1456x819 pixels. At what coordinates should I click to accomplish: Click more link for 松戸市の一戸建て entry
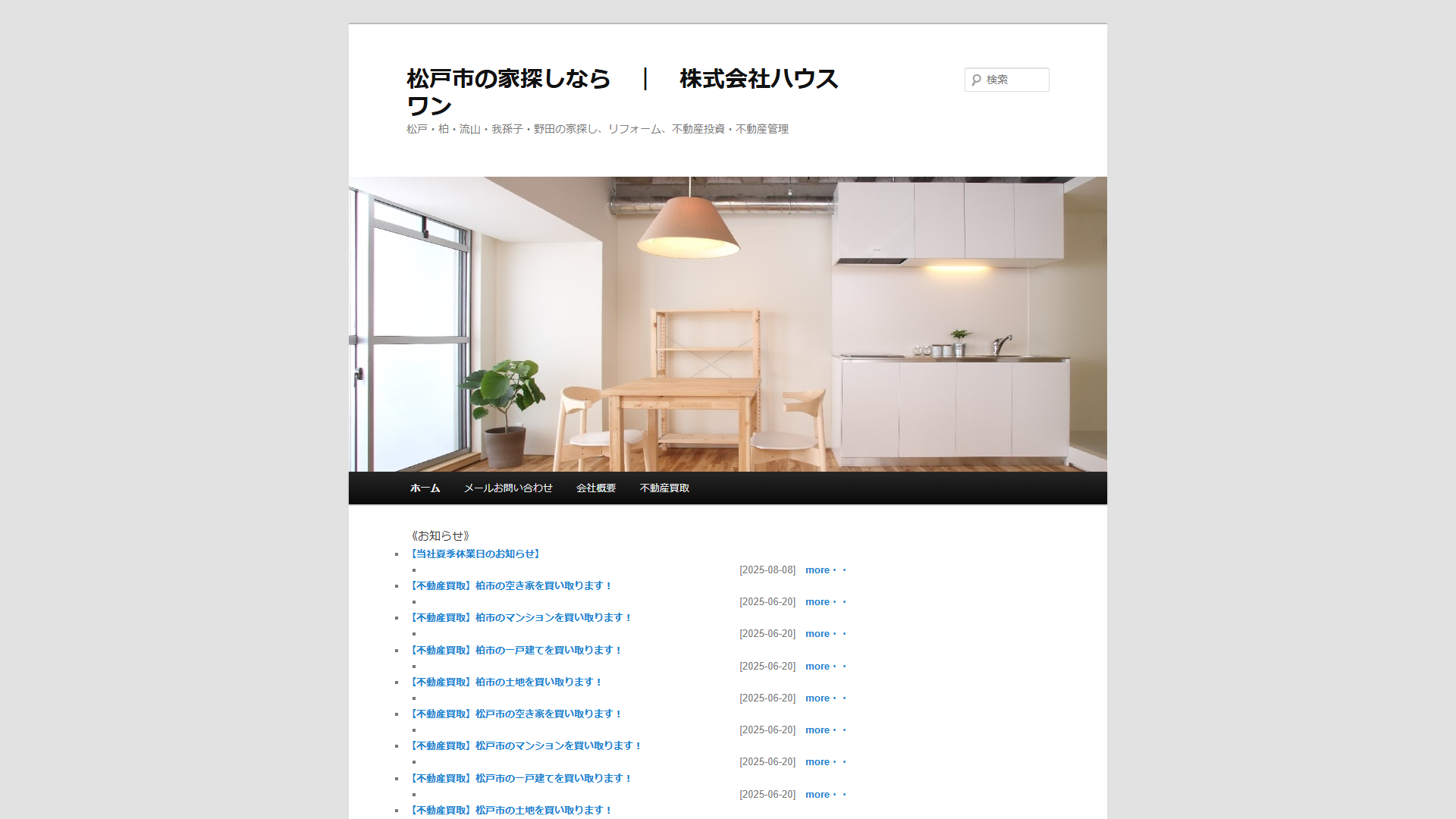click(x=826, y=795)
